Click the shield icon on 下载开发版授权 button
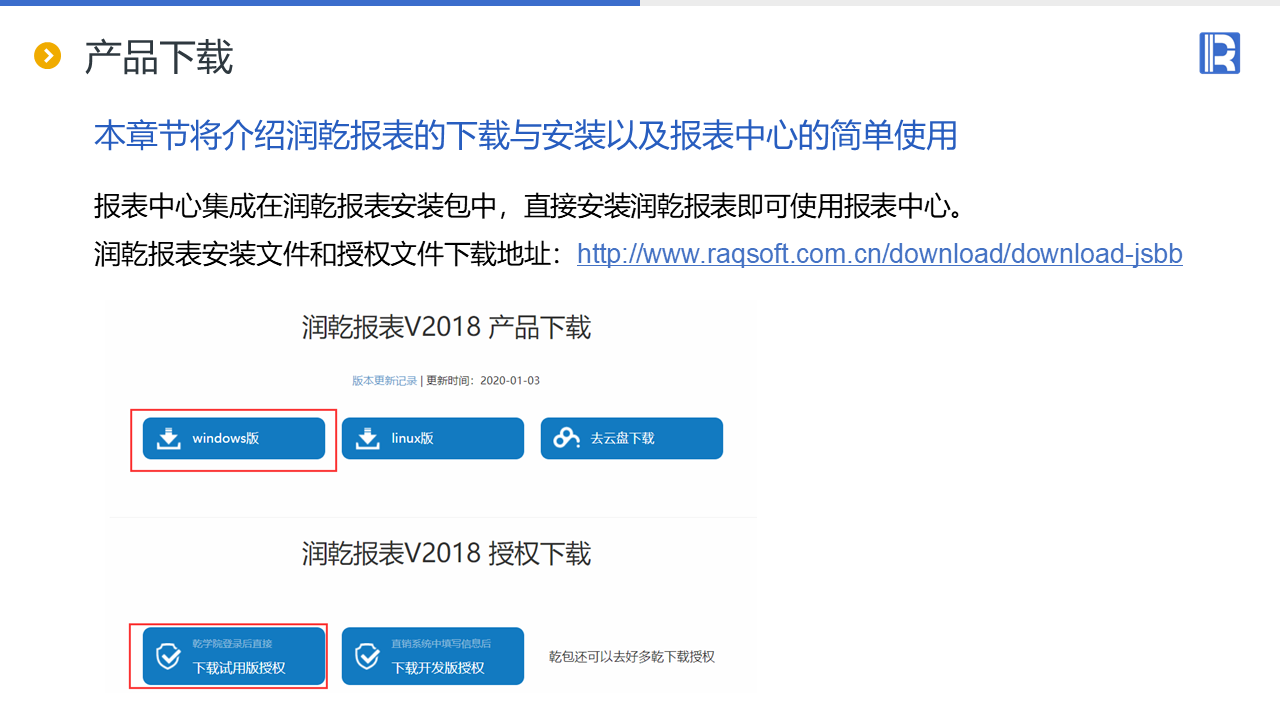Screen dimensions: 1280x720 [366, 655]
